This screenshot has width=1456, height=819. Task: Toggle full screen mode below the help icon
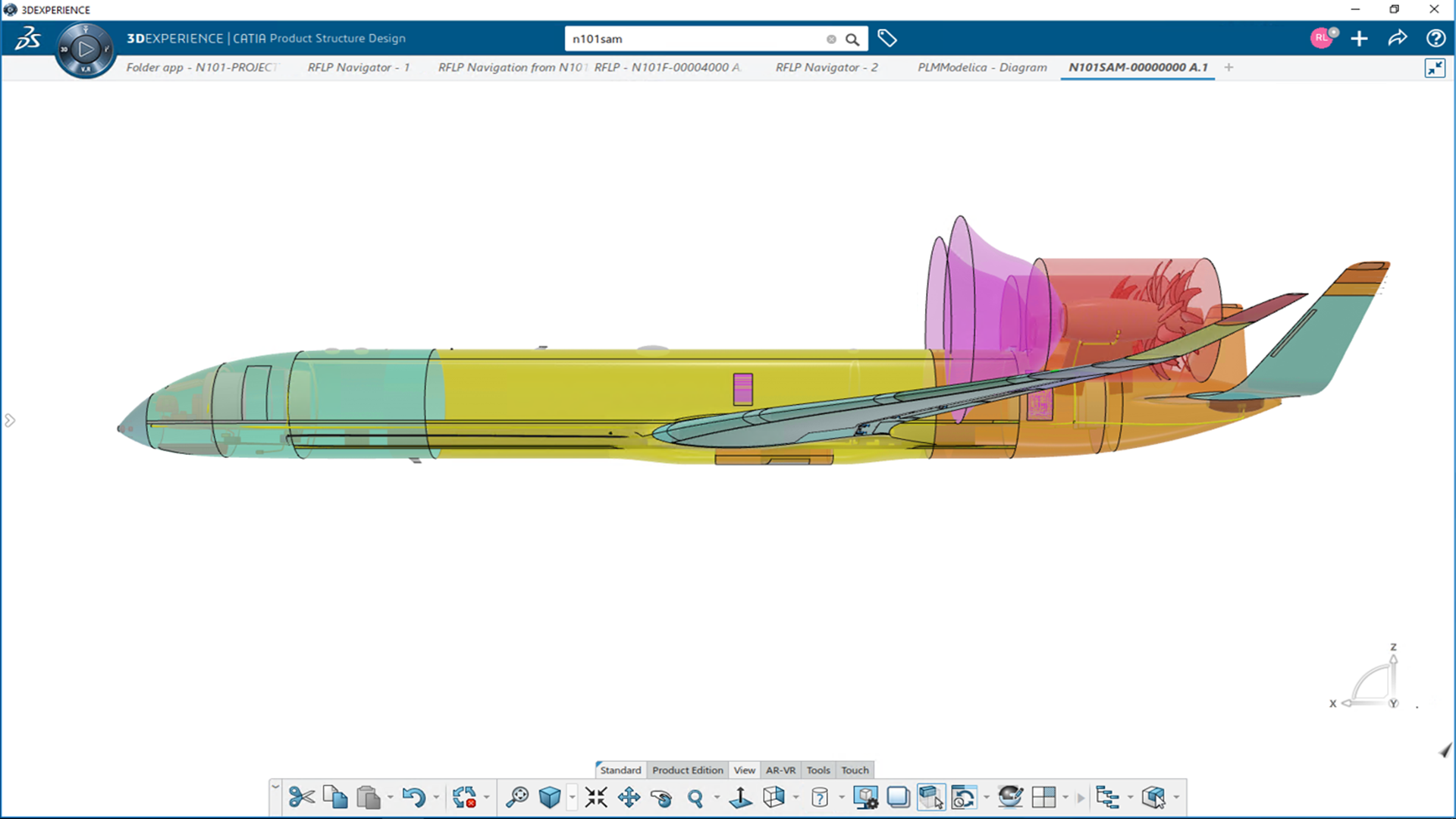(1436, 68)
